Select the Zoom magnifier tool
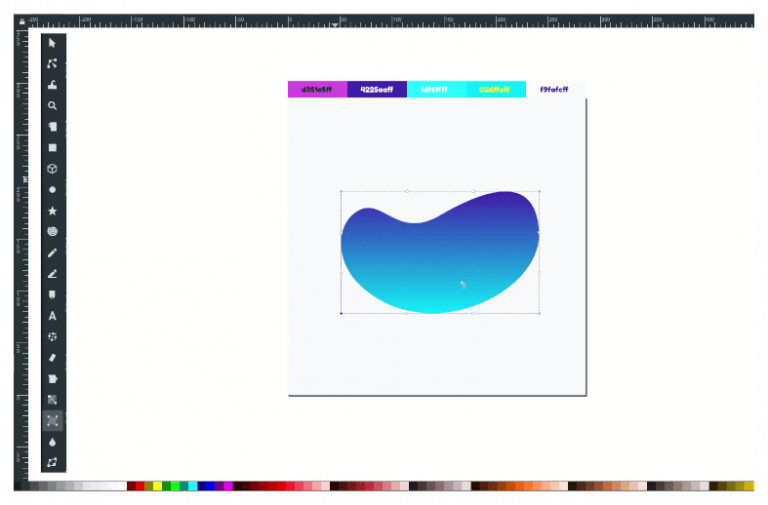This screenshot has width=768, height=505. [x=52, y=106]
